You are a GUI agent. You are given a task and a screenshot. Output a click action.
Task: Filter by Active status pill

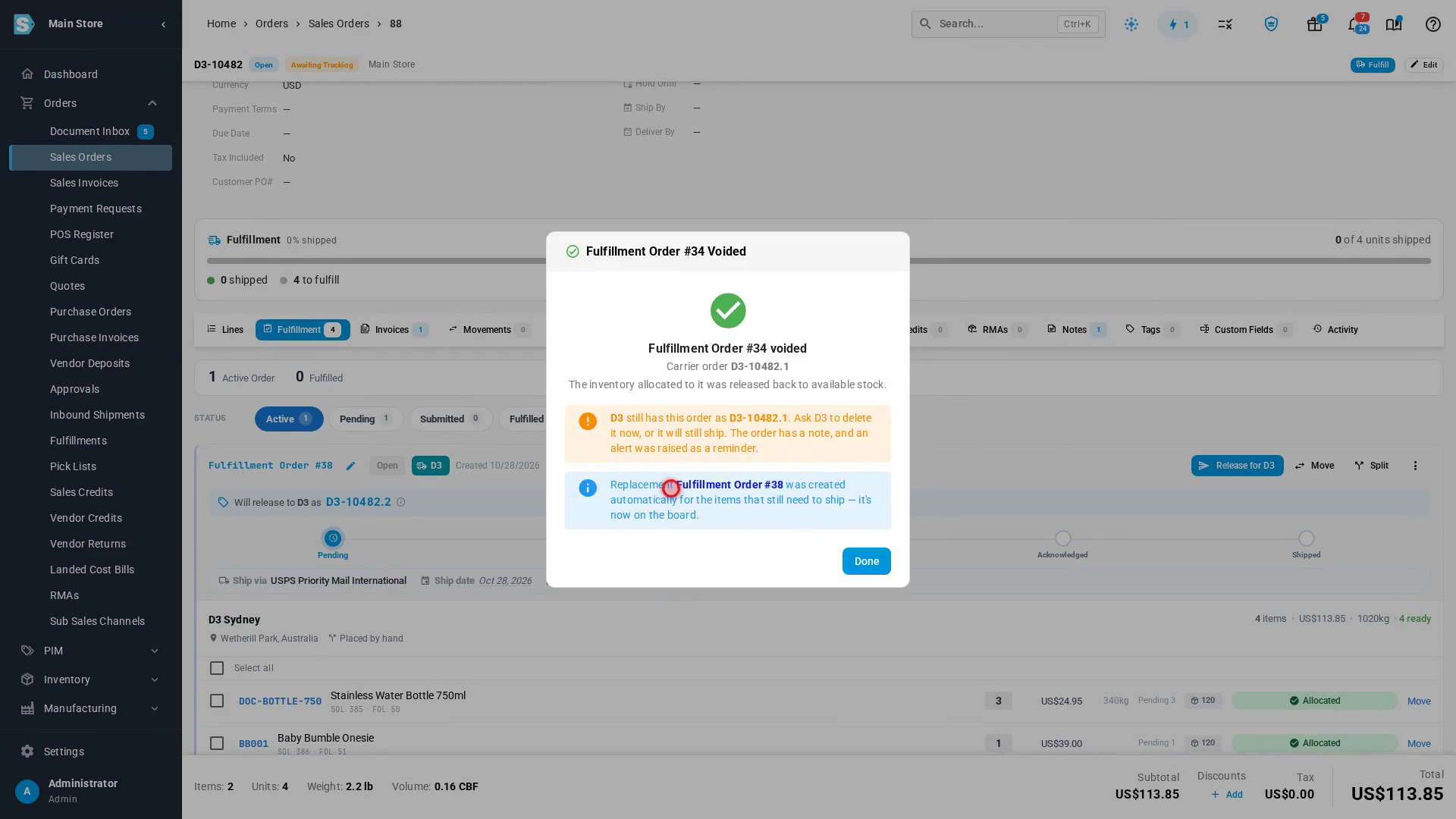click(289, 419)
